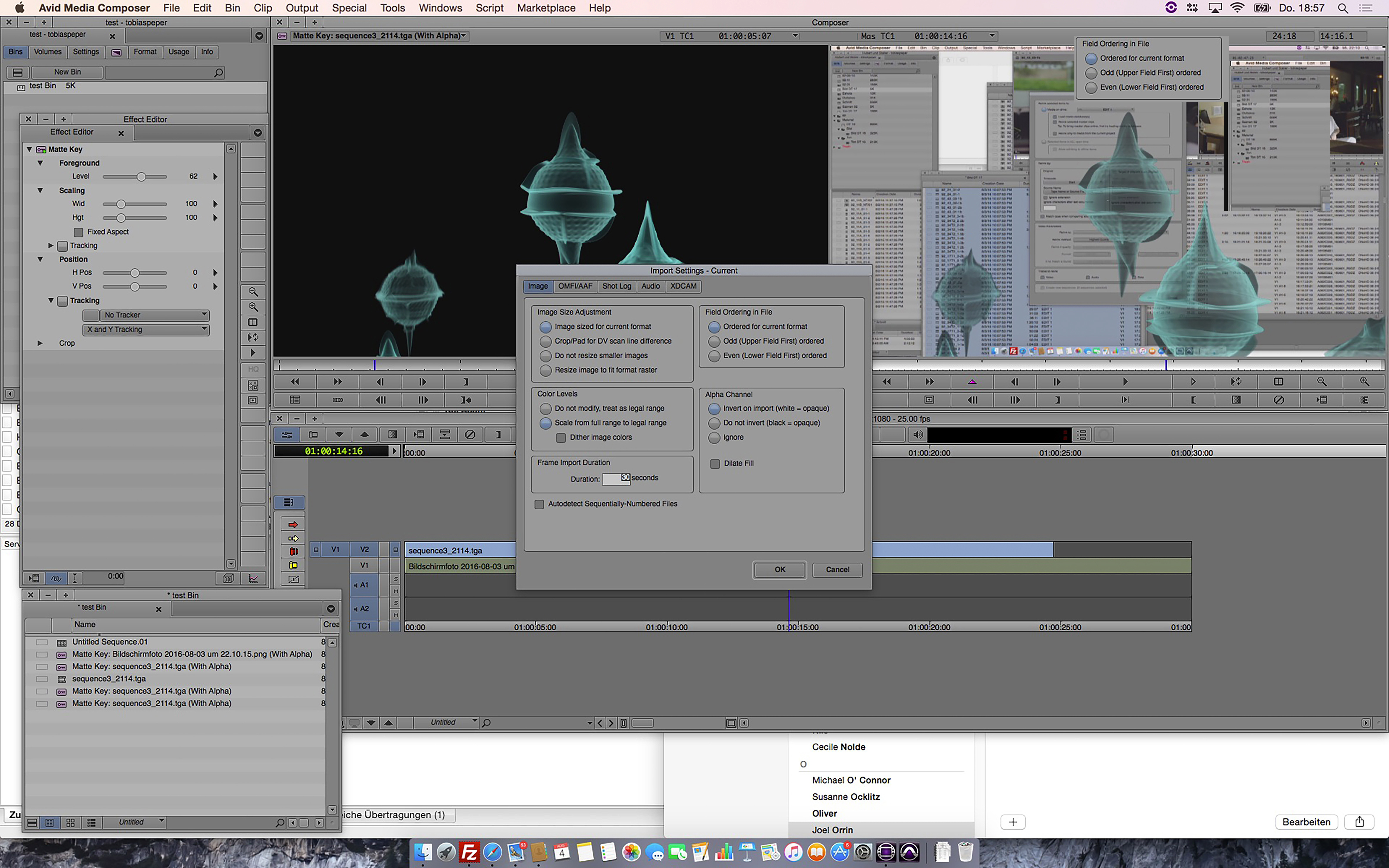The image size is (1389, 868).
Task: Enable Autodetect Sequentially-Numbered Files
Action: (x=539, y=505)
